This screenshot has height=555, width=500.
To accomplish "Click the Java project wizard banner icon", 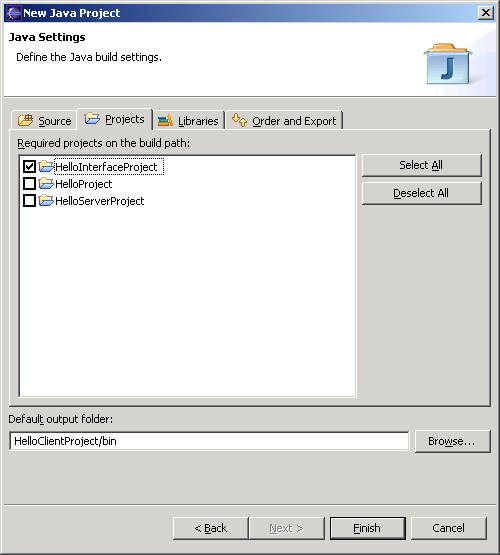I will [448, 64].
